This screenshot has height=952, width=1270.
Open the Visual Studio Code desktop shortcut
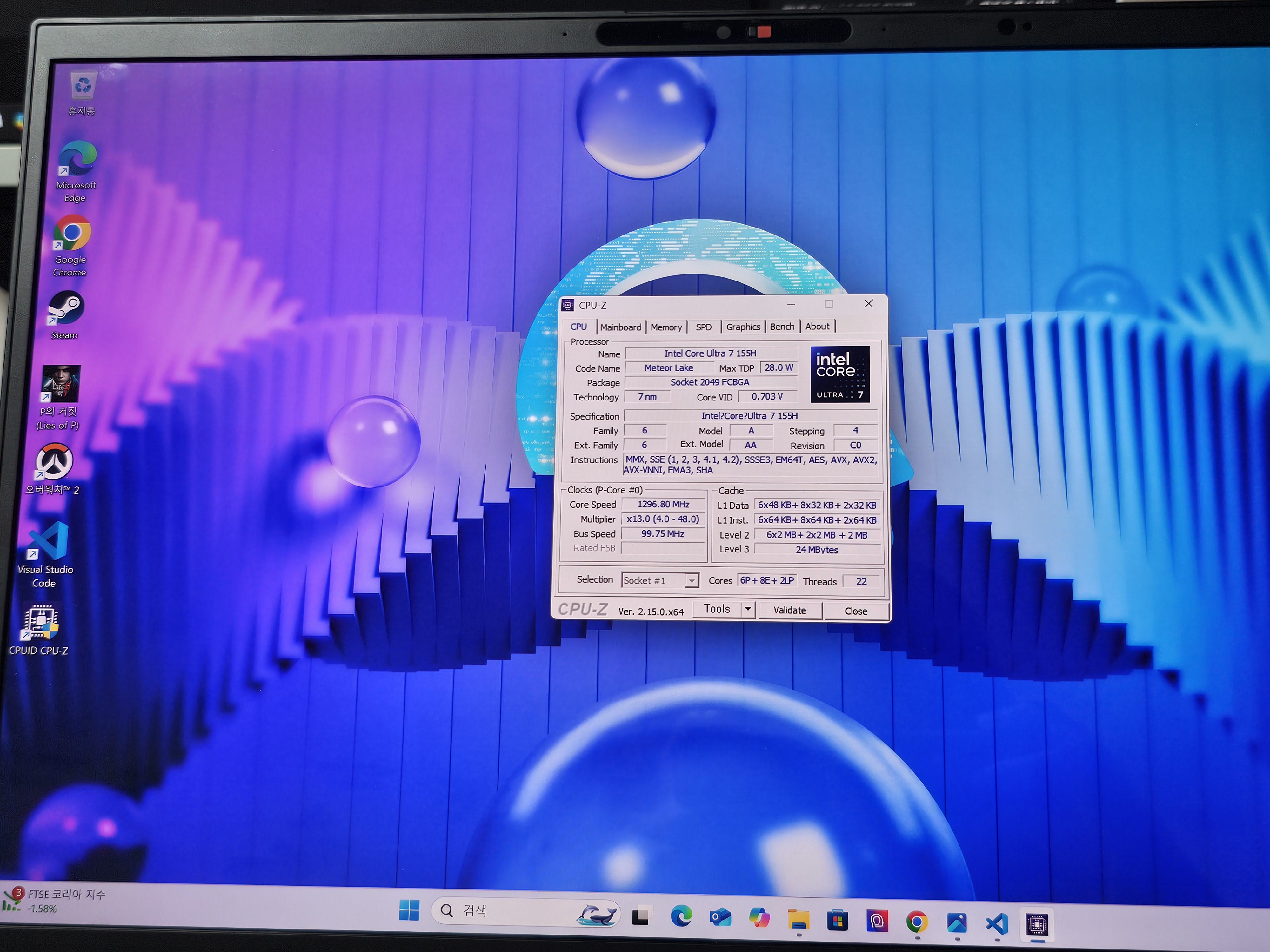[x=50, y=541]
